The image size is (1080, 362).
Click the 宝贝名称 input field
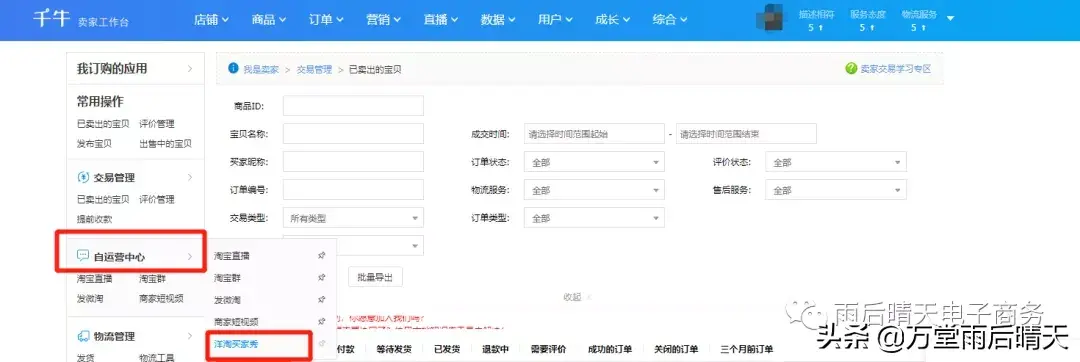click(x=353, y=134)
